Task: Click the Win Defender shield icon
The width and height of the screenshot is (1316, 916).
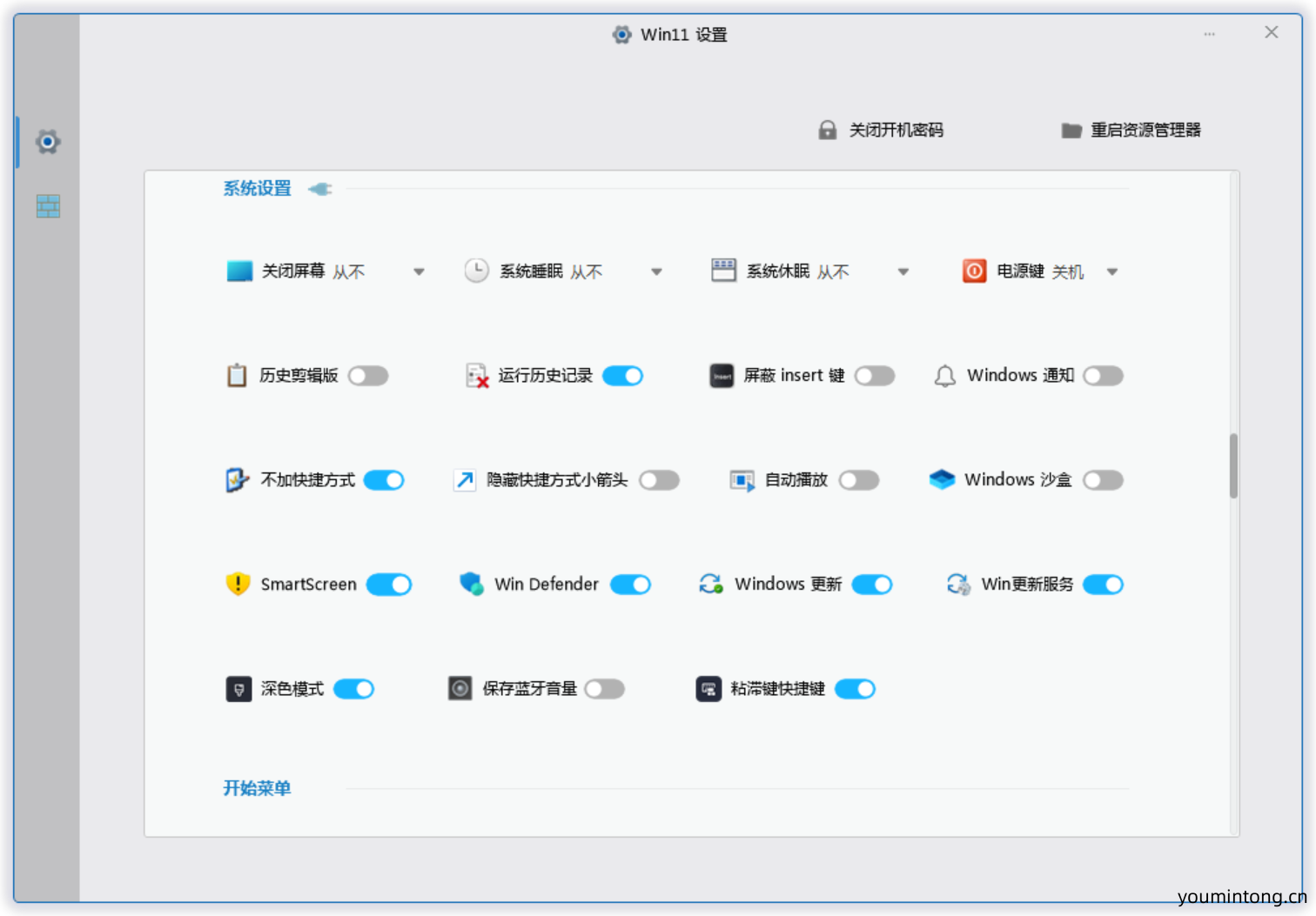Action: pyautogui.click(x=472, y=584)
